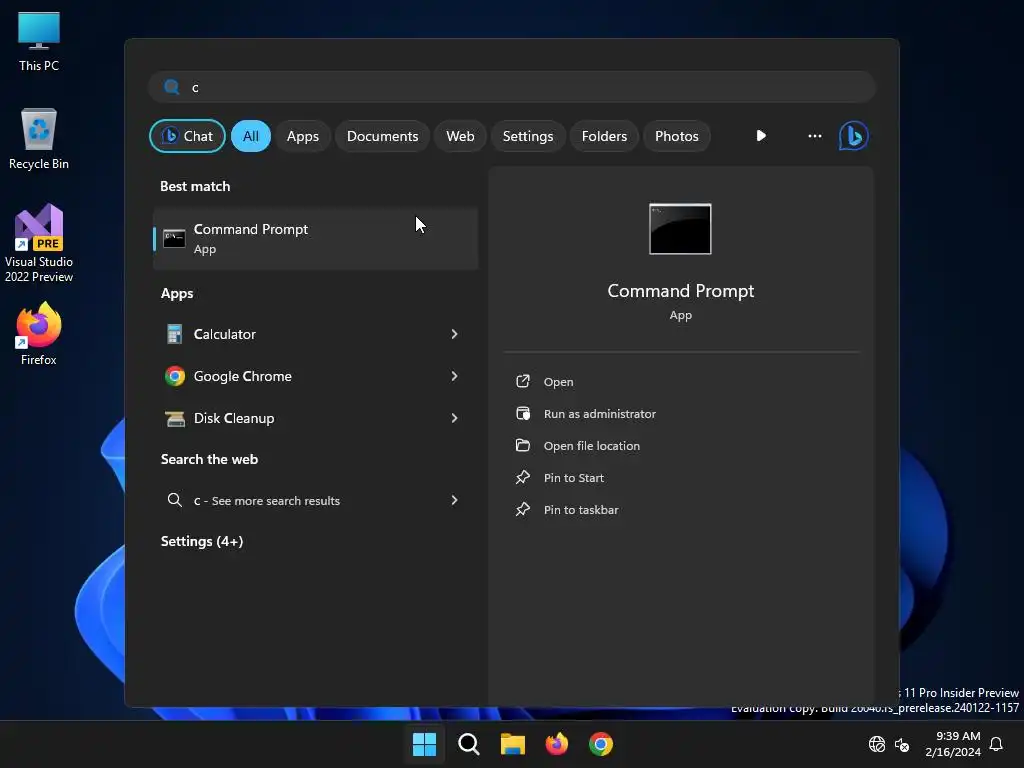This screenshot has width=1024, height=768.
Task: Select the Documents filter tab
Action: 382,136
